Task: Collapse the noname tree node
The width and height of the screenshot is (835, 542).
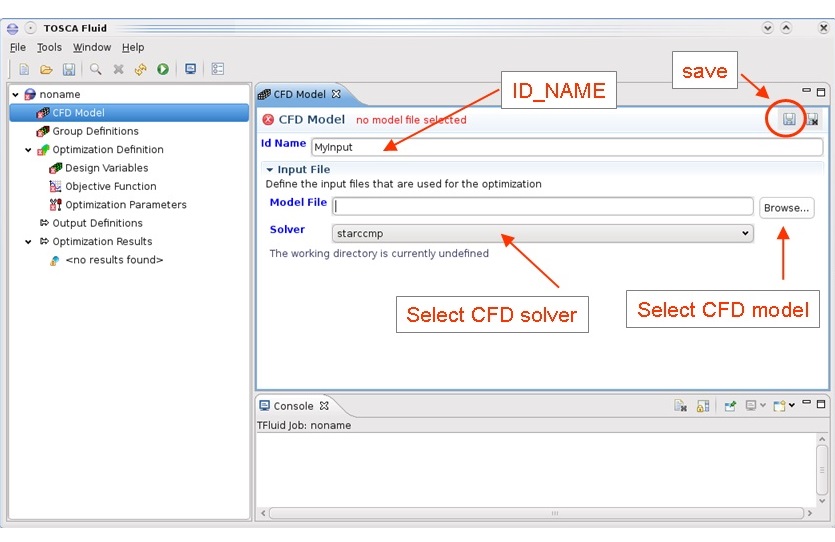Action: click(x=15, y=95)
